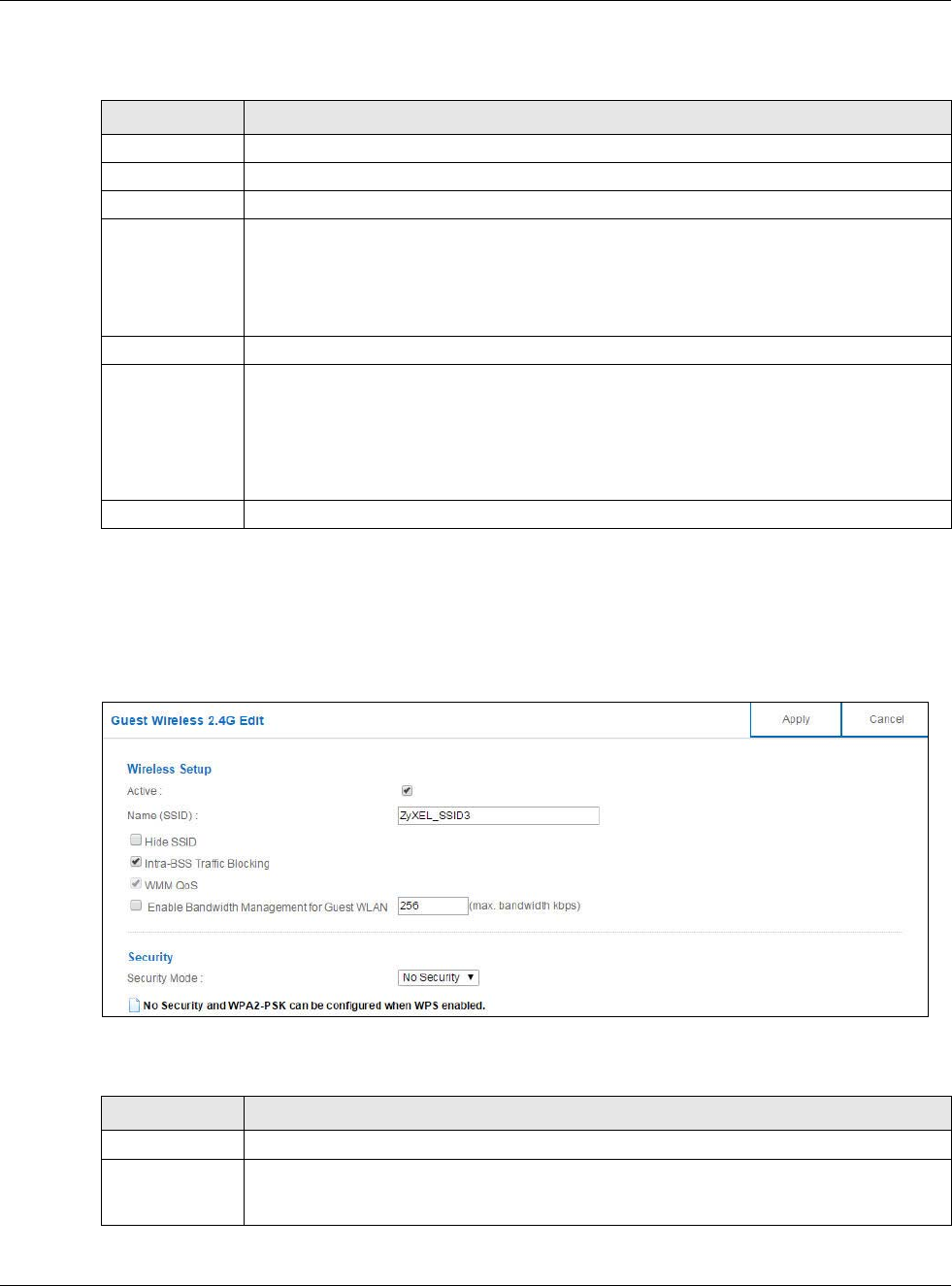Click the Name (SSID) input field
The width and height of the screenshot is (952, 1286).
499,815
